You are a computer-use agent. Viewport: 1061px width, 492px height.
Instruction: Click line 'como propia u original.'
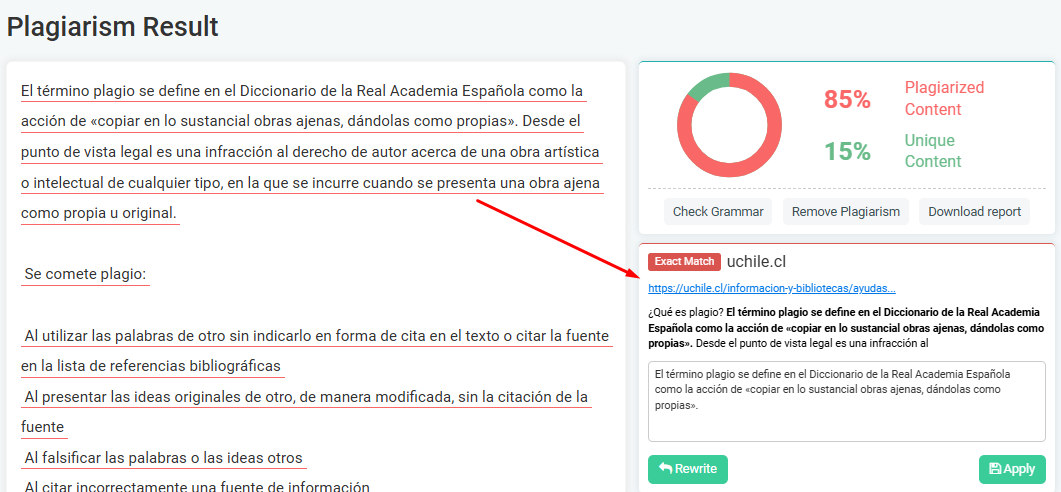point(99,213)
